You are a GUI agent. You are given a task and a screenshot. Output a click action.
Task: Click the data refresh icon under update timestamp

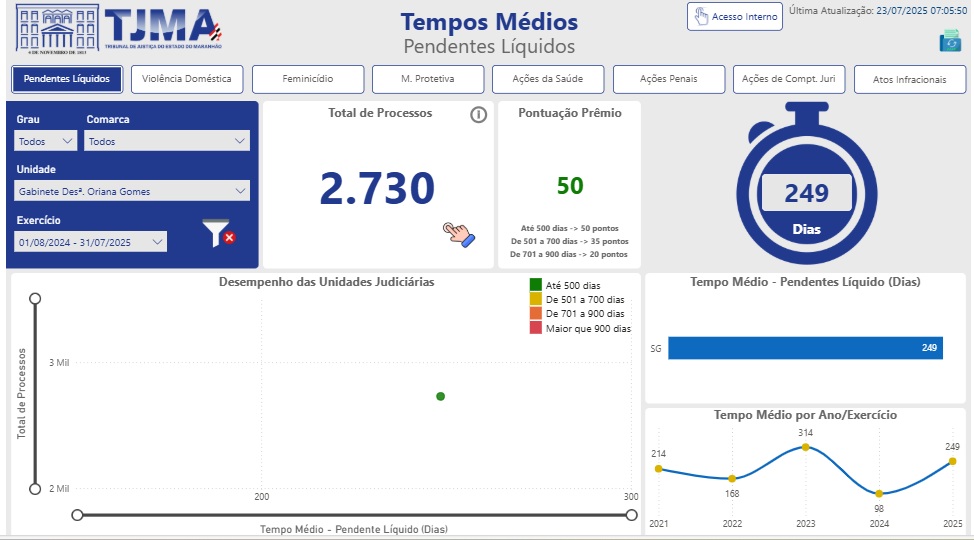(x=949, y=41)
